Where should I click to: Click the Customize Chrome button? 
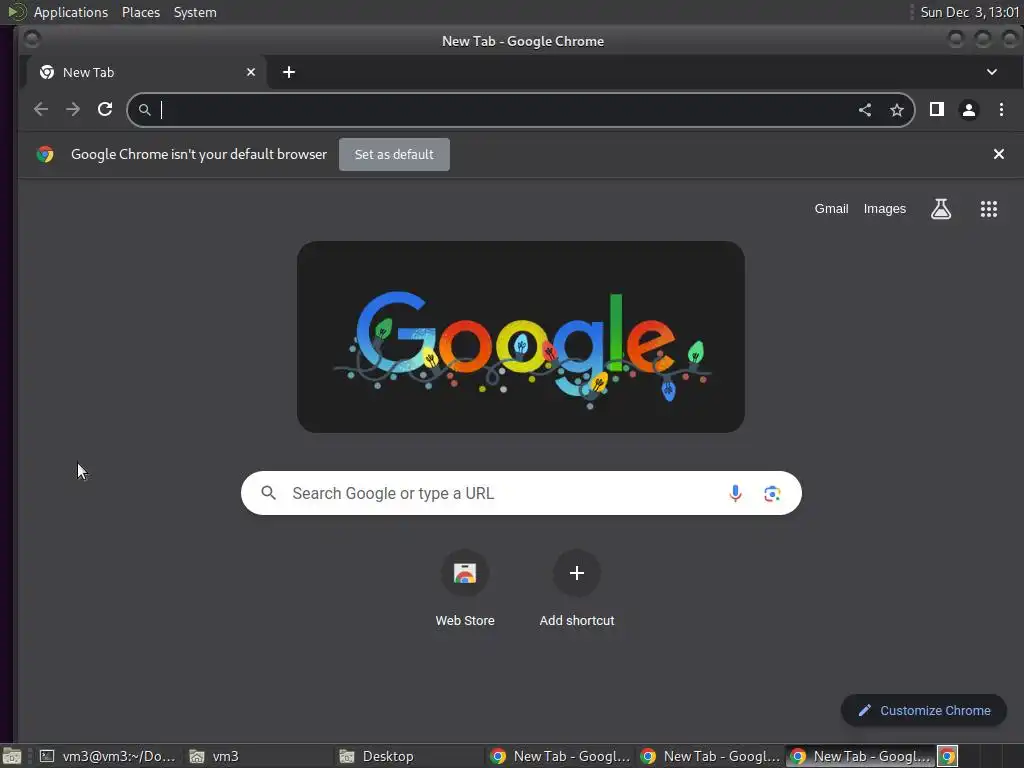click(x=923, y=710)
